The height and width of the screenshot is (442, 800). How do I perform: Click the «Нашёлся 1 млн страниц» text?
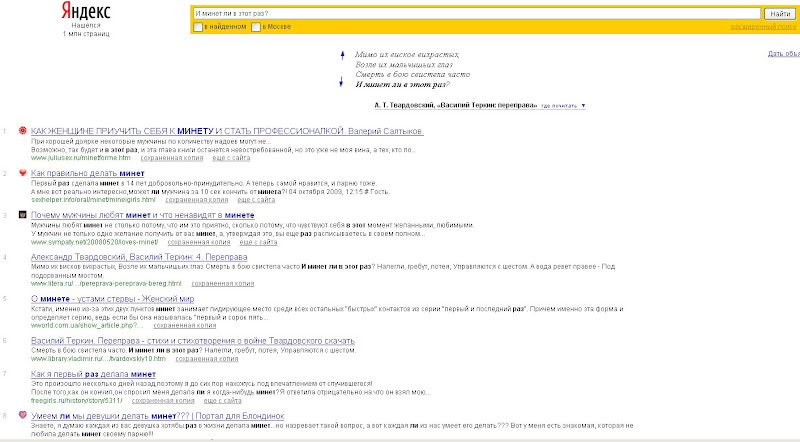click(86, 30)
